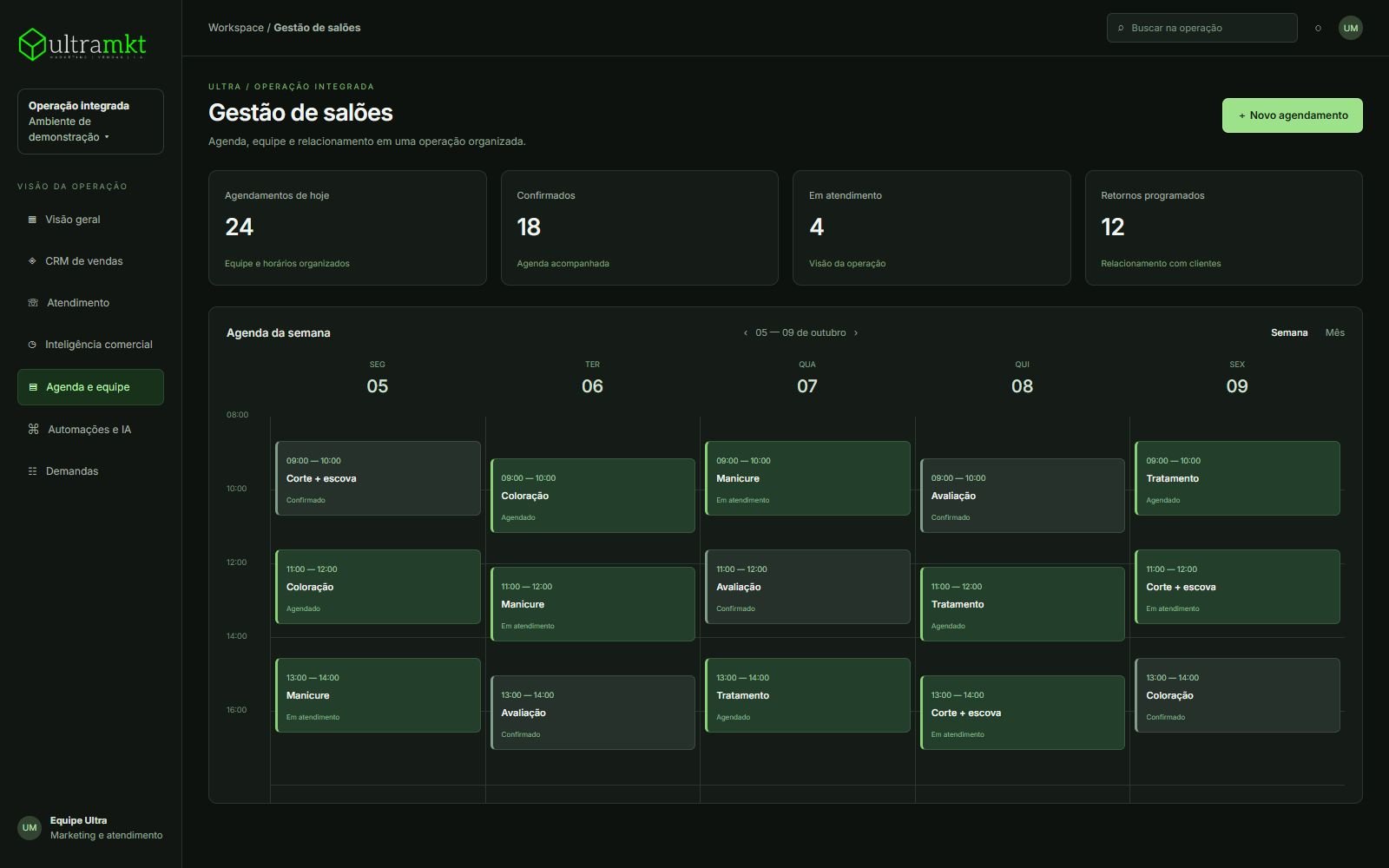This screenshot has height=868, width=1389.
Task: Switch the agenda to Mês view
Action: (1335, 333)
